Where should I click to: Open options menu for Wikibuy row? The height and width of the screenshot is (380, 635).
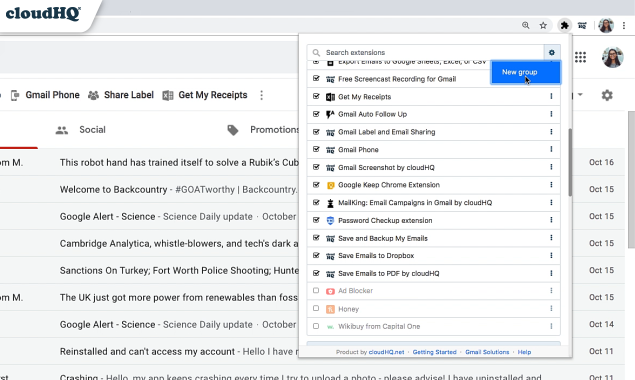coord(551,326)
